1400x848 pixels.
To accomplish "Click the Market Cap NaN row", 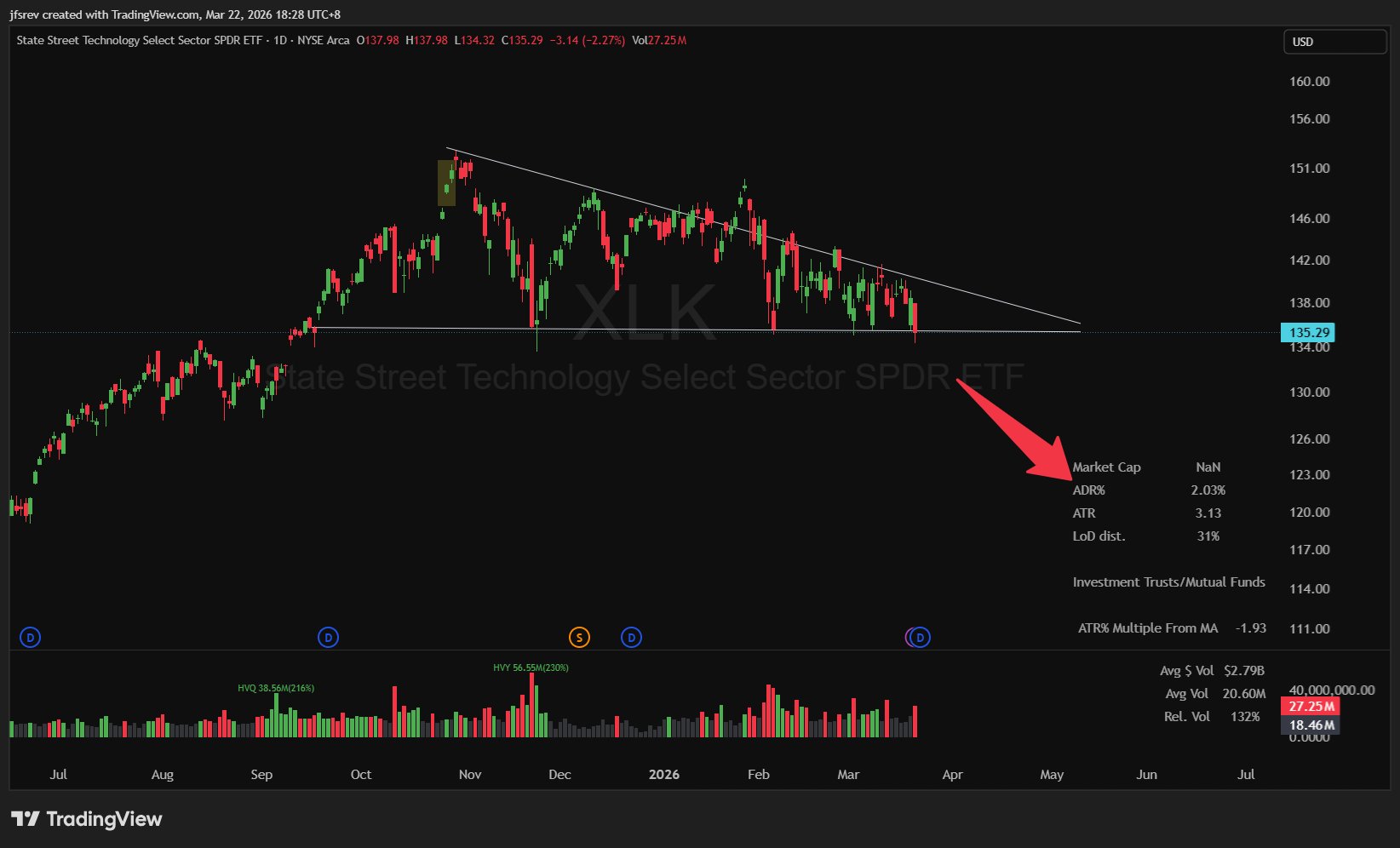I will [1147, 467].
